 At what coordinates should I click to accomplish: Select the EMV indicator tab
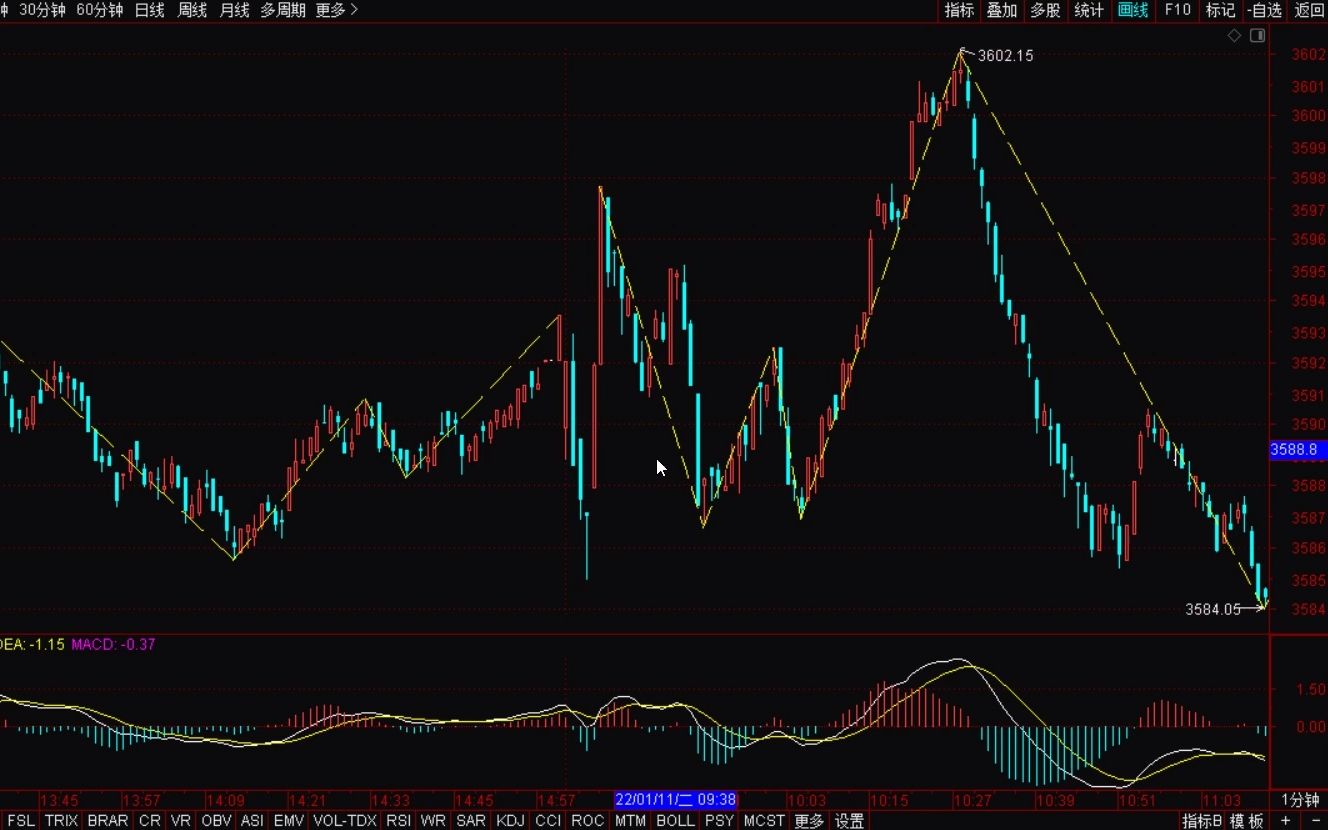click(288, 821)
